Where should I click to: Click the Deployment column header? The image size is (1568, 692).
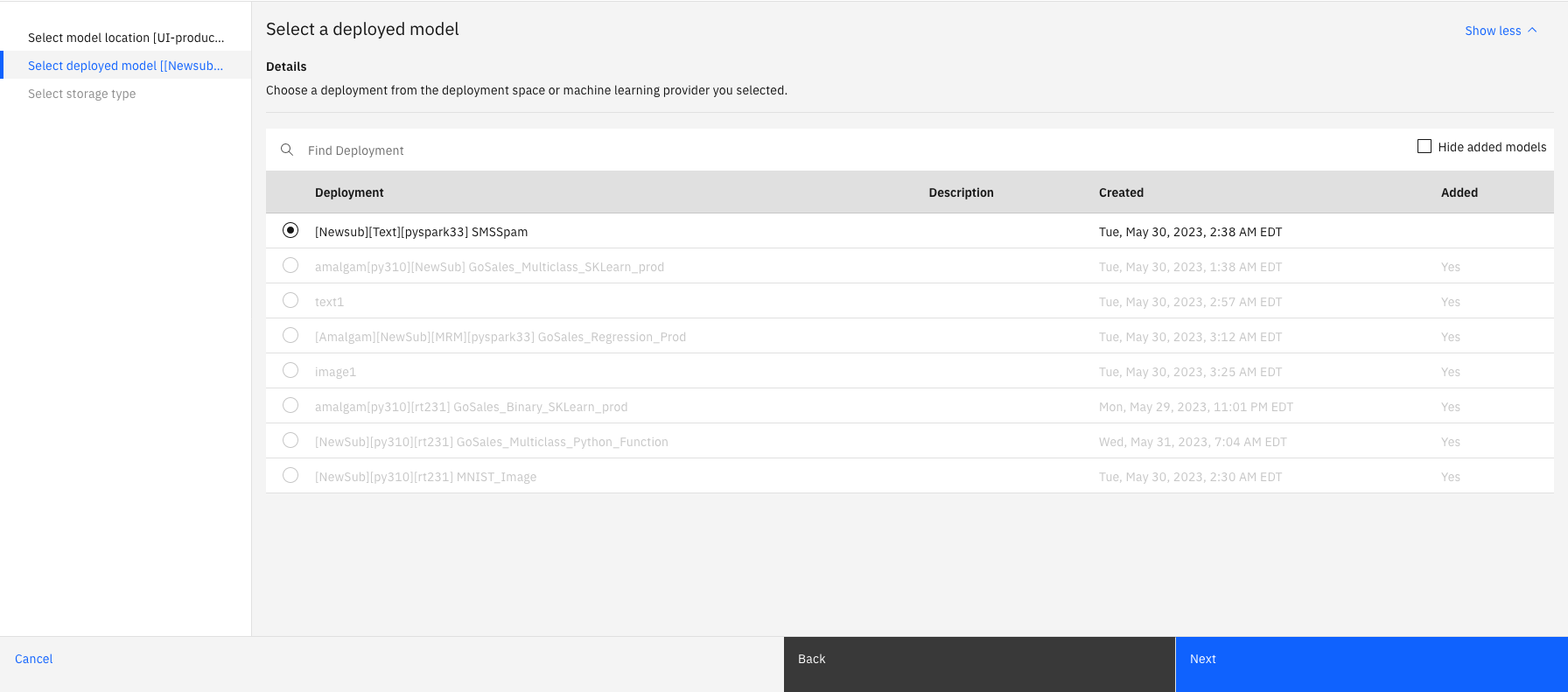tap(349, 192)
